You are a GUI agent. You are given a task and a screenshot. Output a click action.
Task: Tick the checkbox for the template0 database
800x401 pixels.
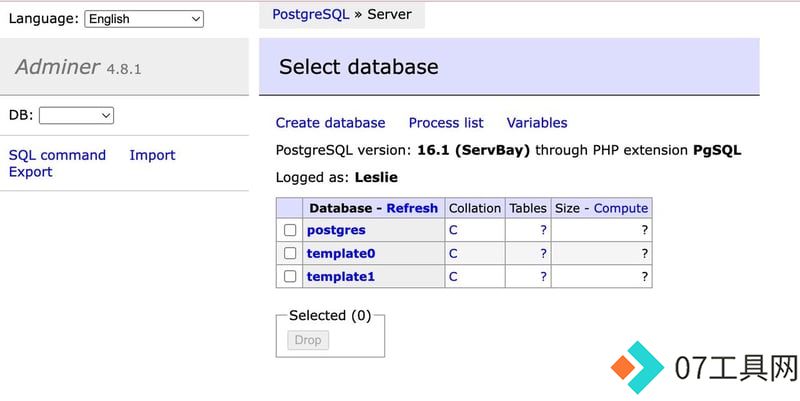click(x=290, y=253)
